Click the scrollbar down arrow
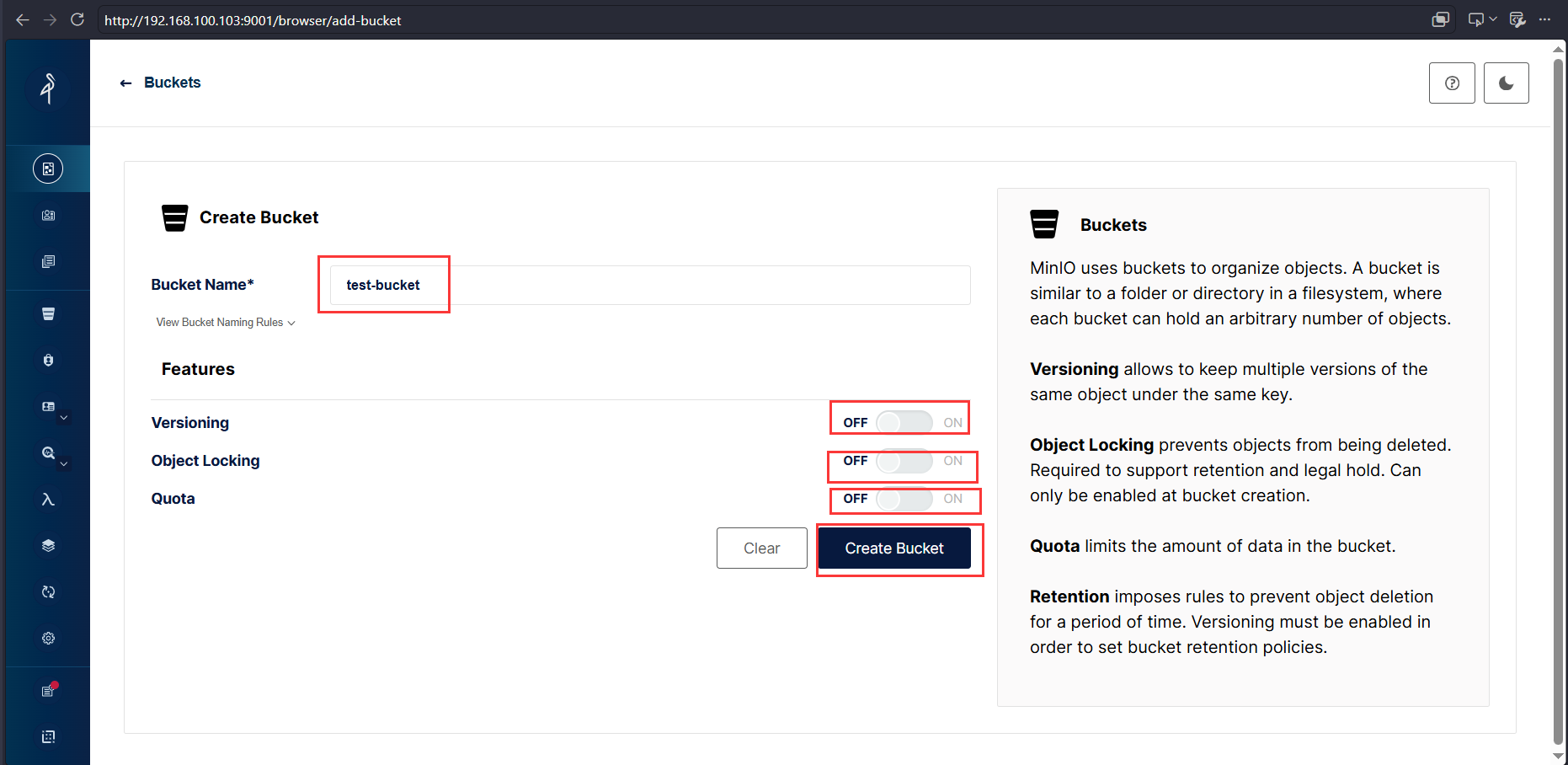The width and height of the screenshot is (1568, 765). coord(1558,756)
